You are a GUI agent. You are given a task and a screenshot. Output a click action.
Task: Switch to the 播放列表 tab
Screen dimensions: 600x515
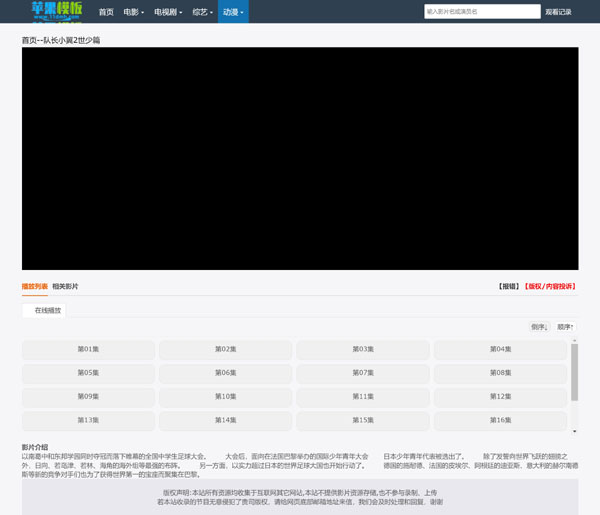(x=35, y=287)
